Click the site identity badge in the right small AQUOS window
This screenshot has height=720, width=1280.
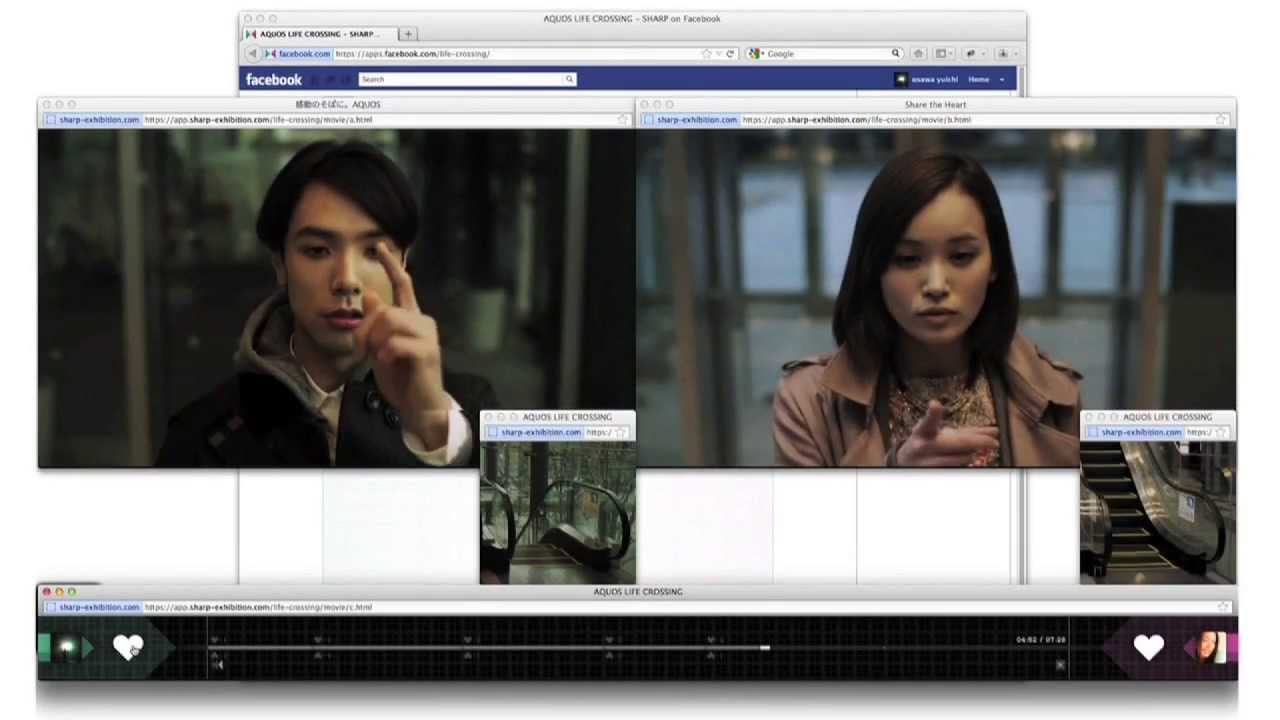1133,432
